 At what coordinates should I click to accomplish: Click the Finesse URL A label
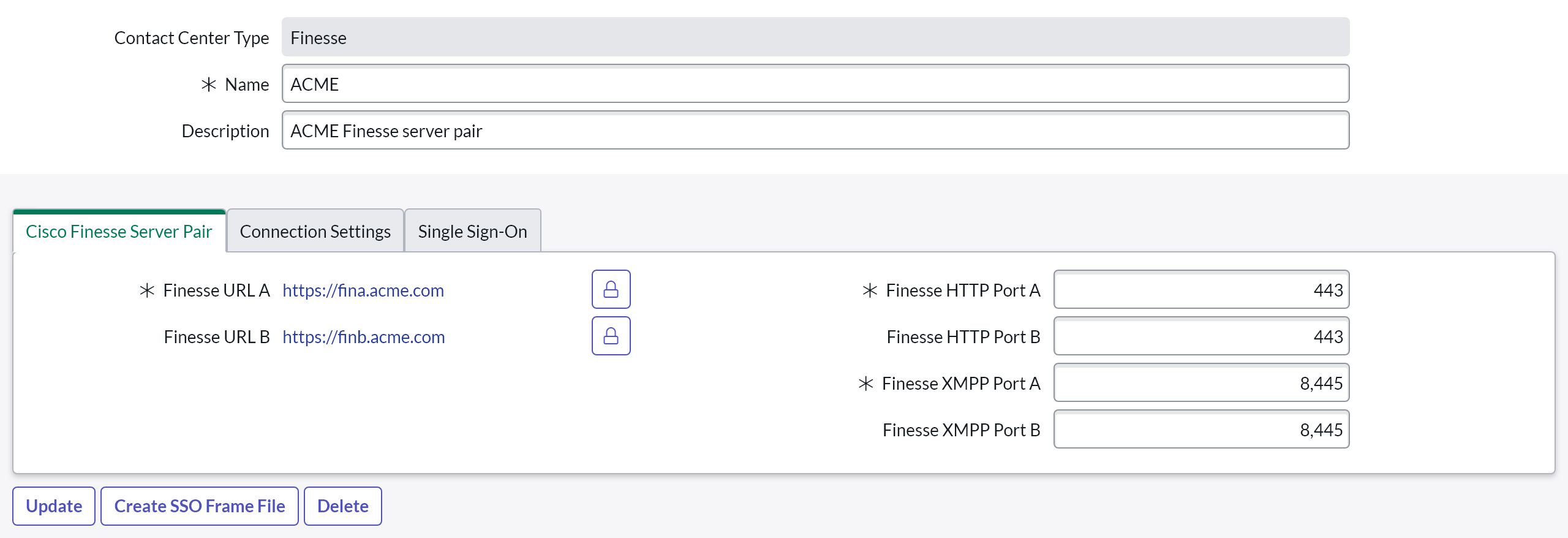pos(216,290)
